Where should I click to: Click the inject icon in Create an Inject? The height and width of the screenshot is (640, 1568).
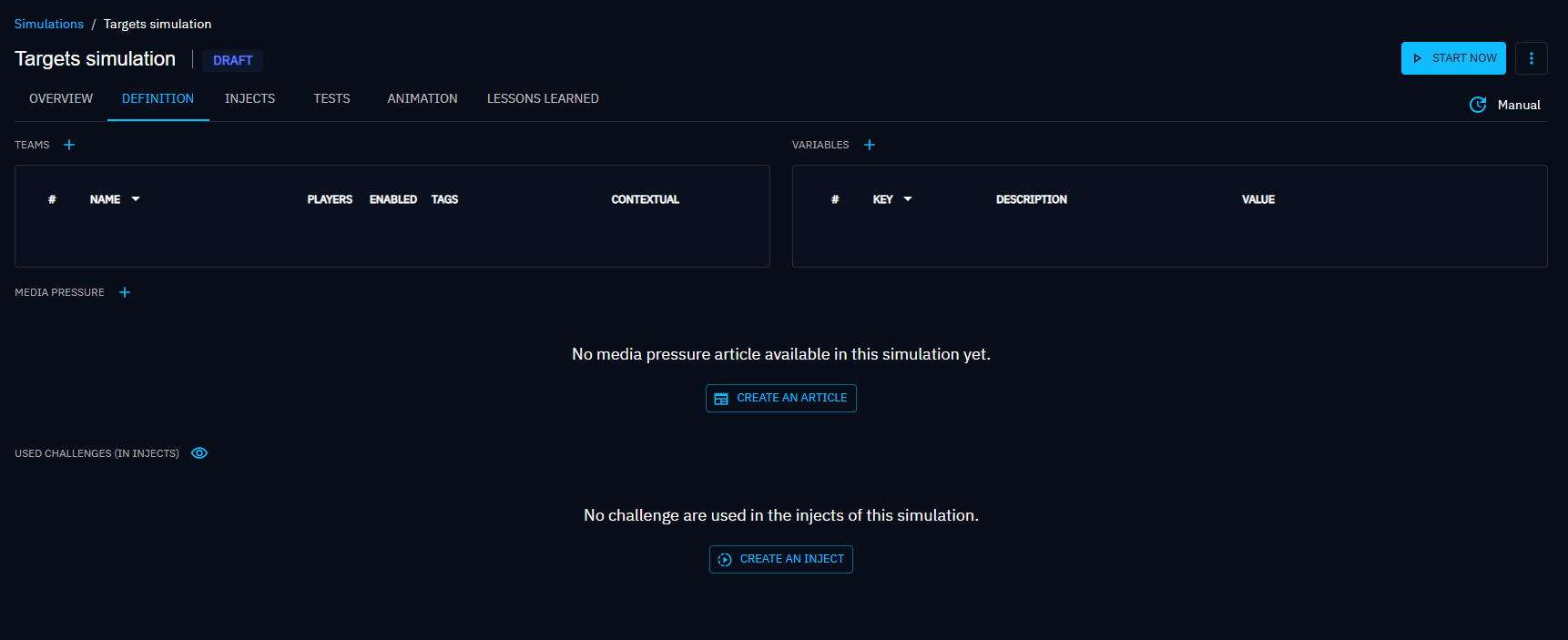[725, 560]
